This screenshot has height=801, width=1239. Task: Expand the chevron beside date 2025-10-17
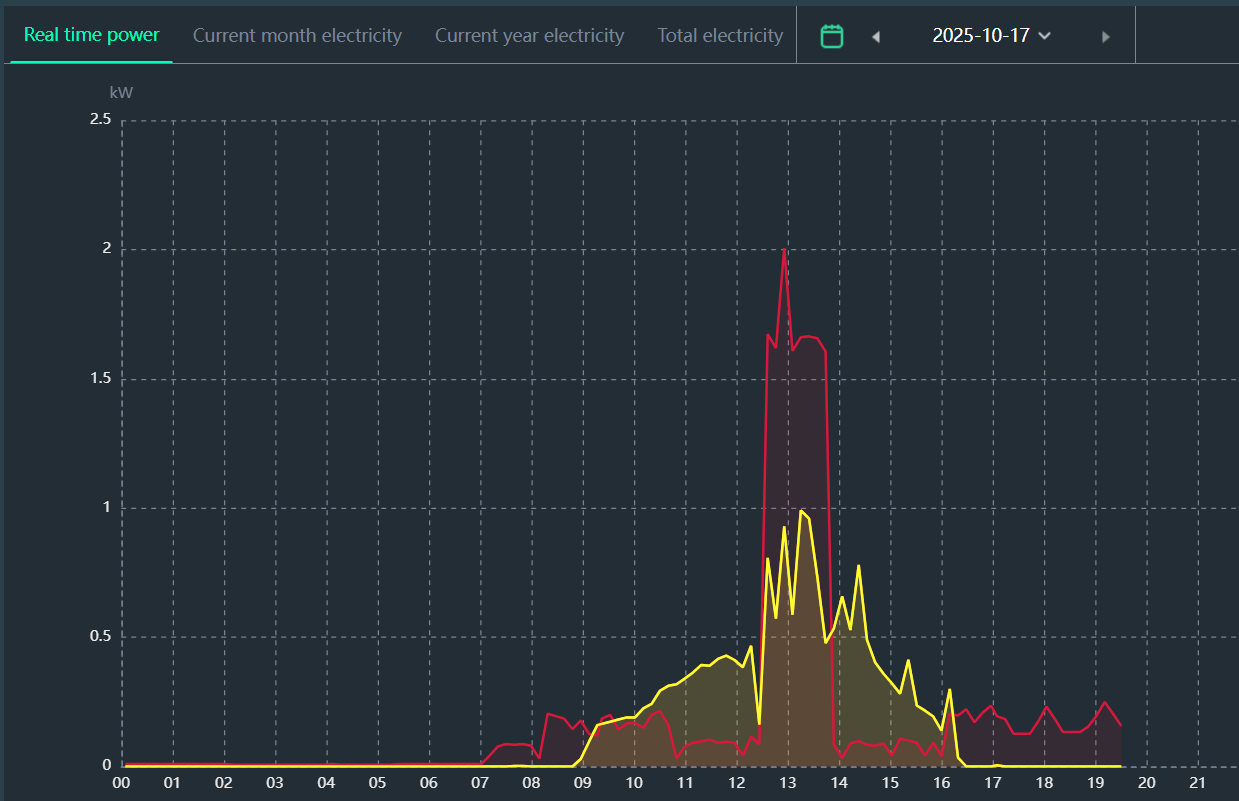[x=1045, y=36]
